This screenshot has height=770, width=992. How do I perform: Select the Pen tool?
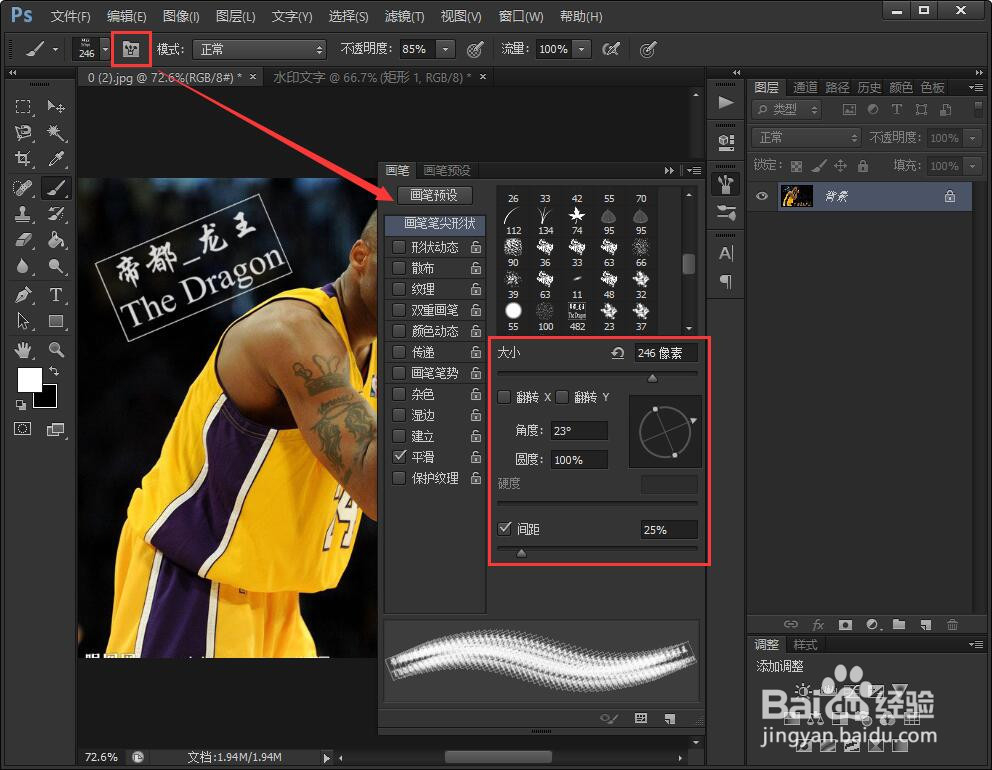[23, 295]
